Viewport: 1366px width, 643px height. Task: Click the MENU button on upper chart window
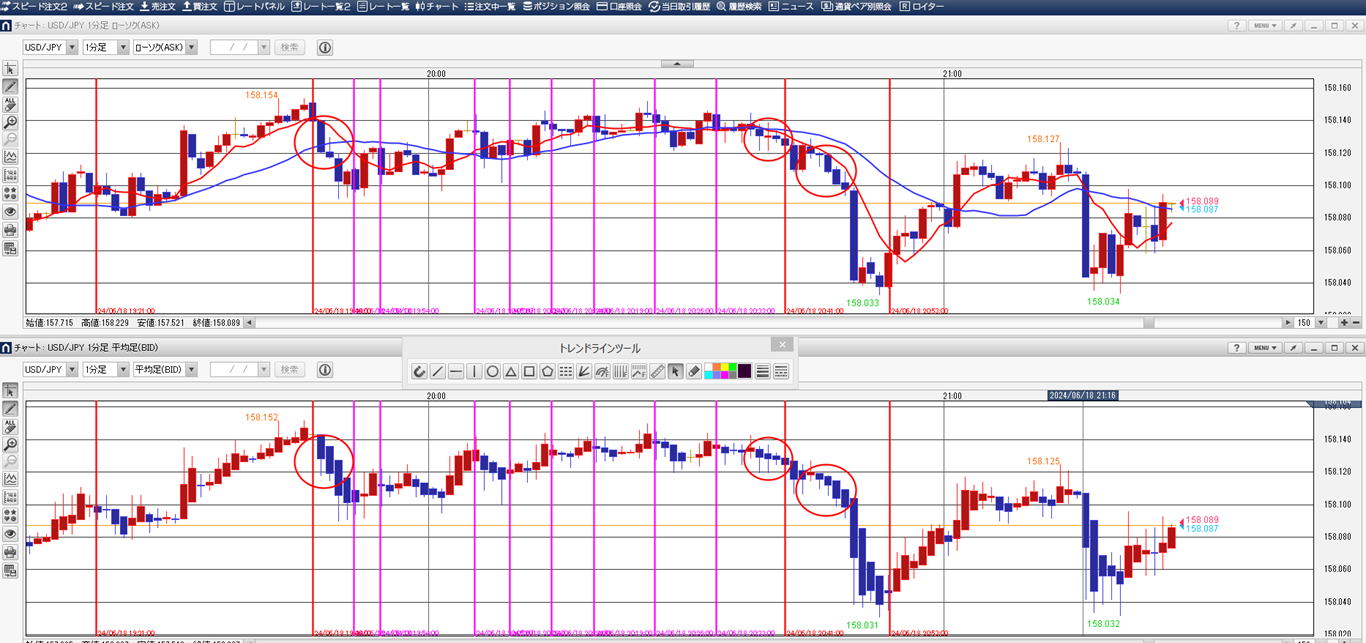coord(1264,25)
